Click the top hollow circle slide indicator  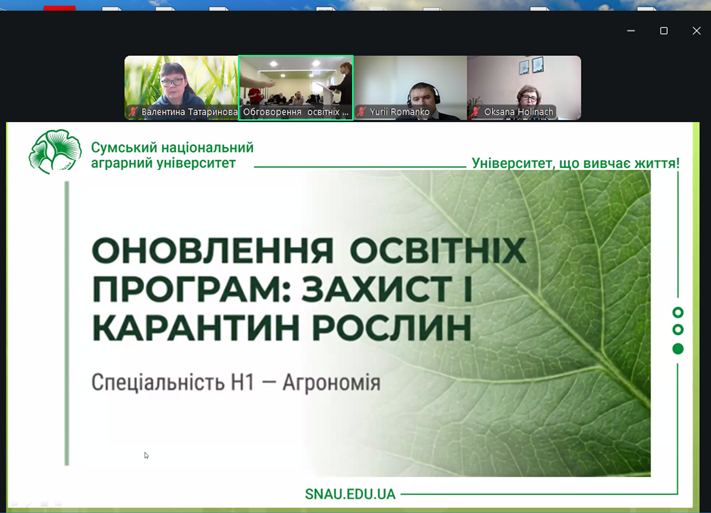pyautogui.click(x=678, y=313)
